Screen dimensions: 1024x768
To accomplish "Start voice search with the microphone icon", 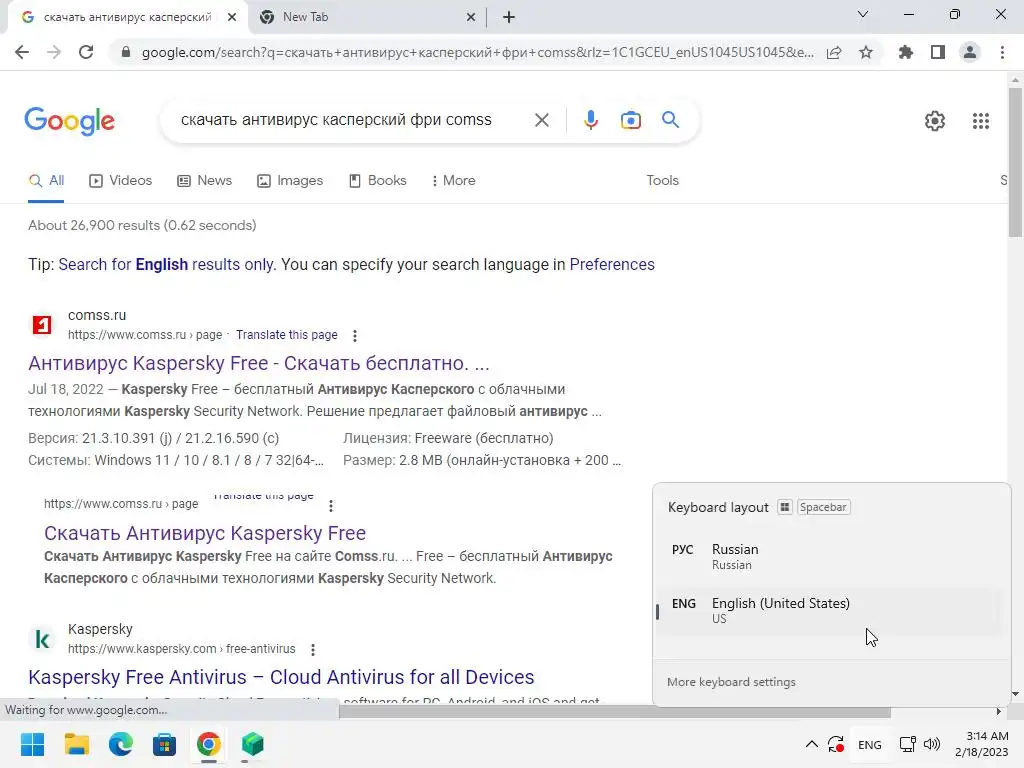I will point(591,120).
